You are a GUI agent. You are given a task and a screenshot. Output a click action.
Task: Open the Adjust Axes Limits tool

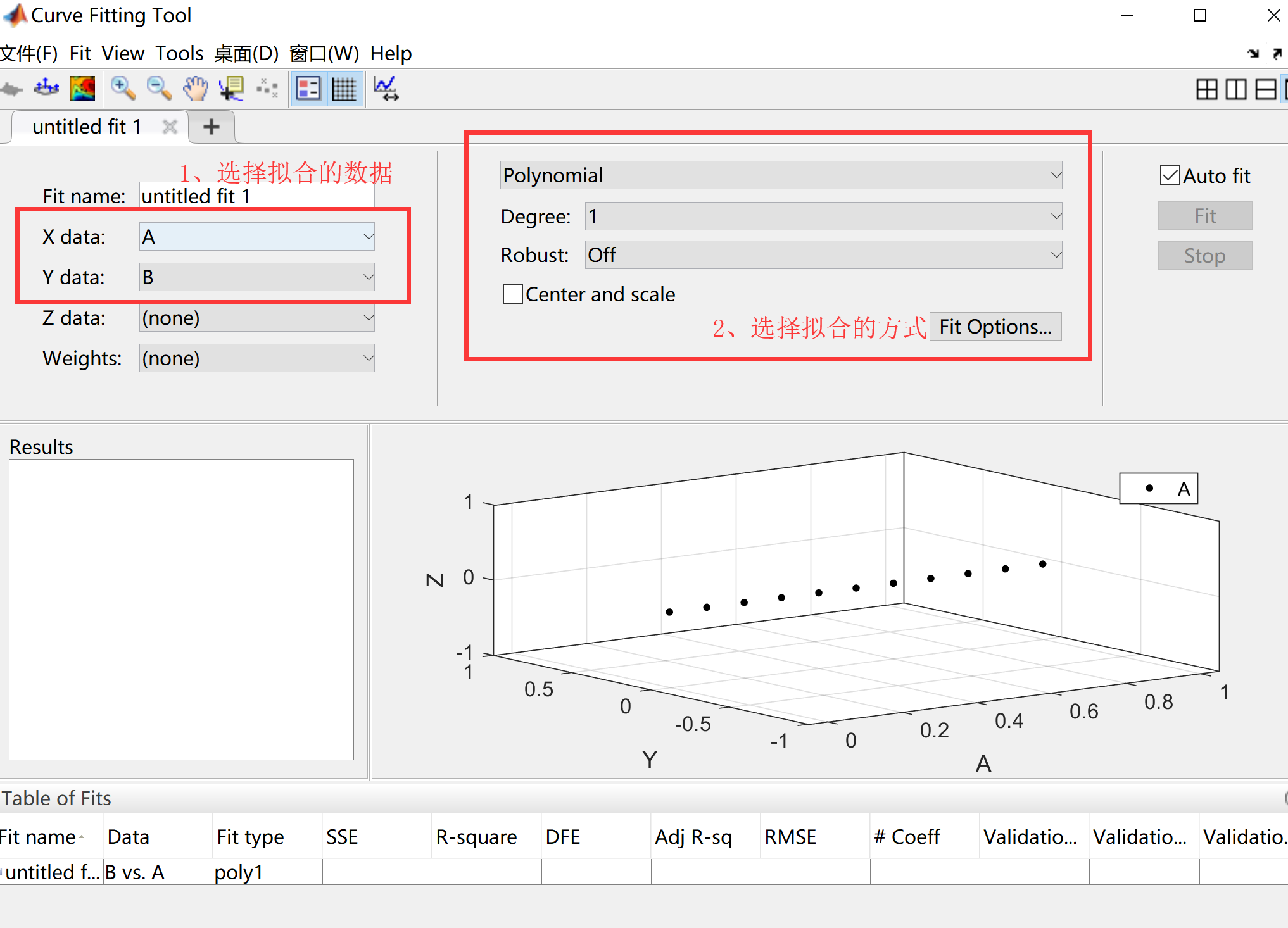(386, 89)
